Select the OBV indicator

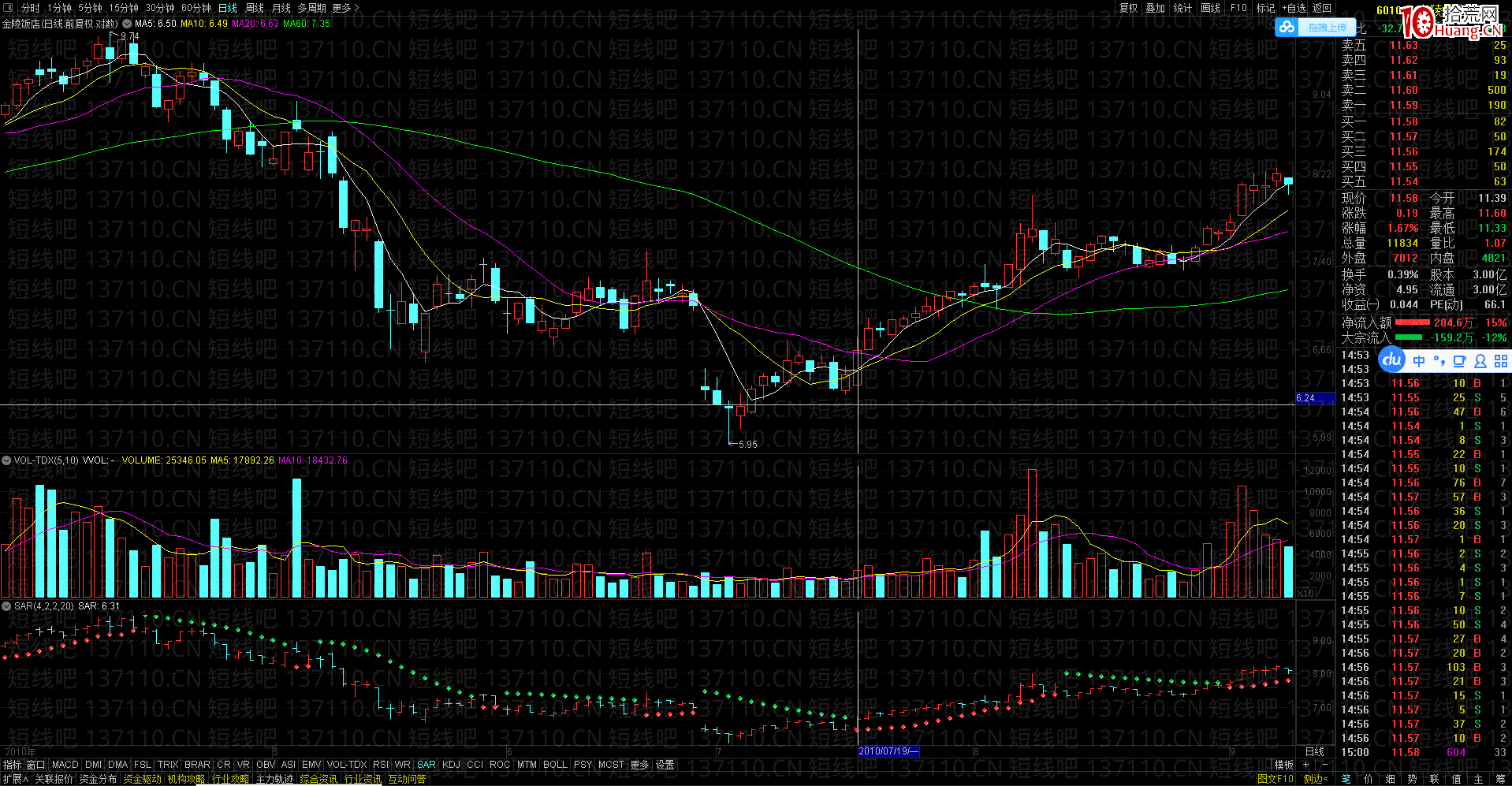click(x=266, y=765)
